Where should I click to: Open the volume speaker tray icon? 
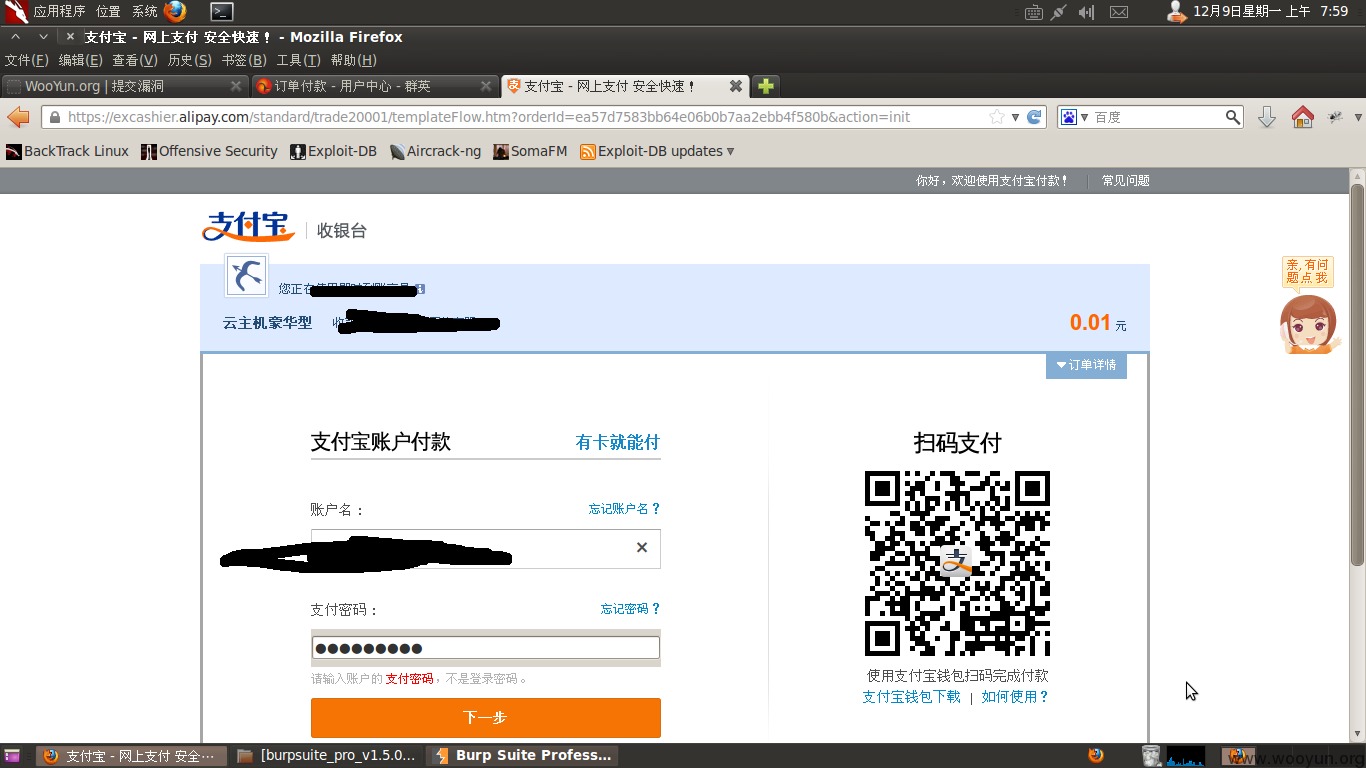(x=1088, y=12)
